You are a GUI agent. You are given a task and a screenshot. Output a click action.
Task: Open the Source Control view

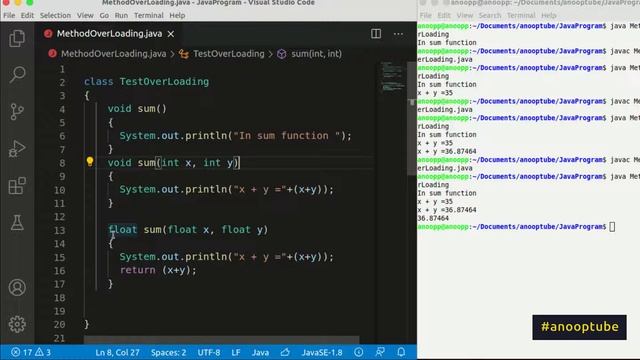pos(17,111)
